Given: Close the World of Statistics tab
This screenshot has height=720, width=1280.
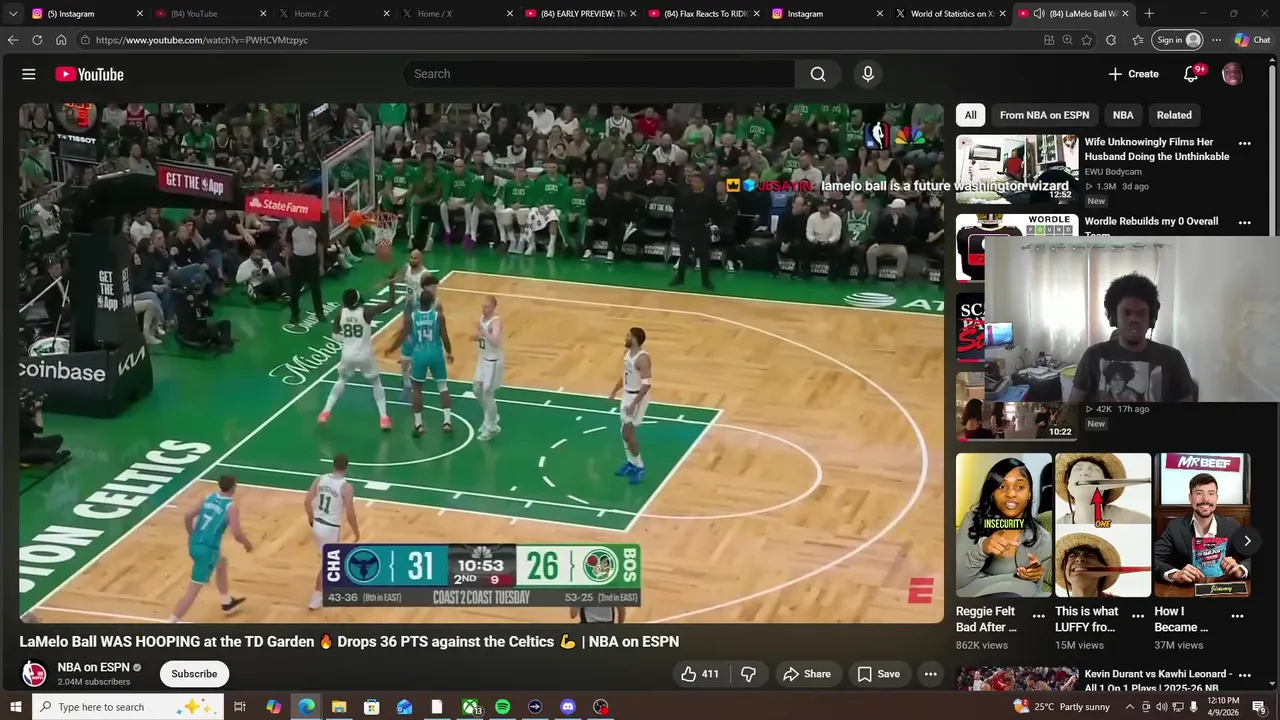Looking at the screenshot, I should (x=1002, y=14).
